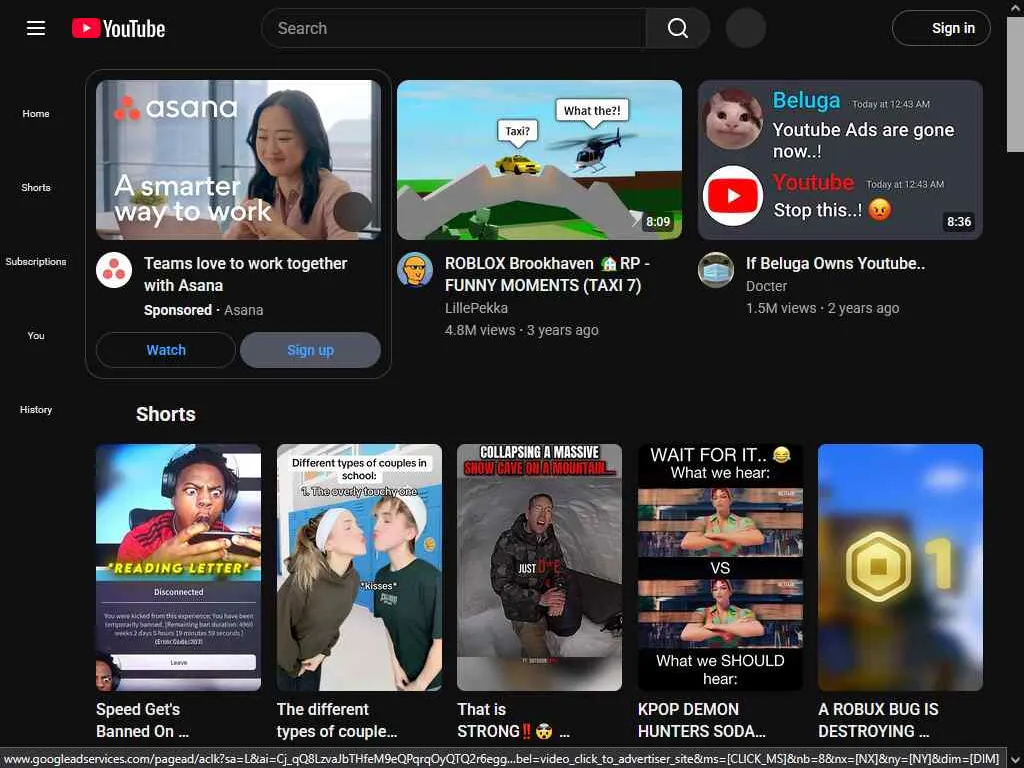1024x768 pixels.
Task: Click the Sponsored label on Asana ad
Action: (x=178, y=310)
